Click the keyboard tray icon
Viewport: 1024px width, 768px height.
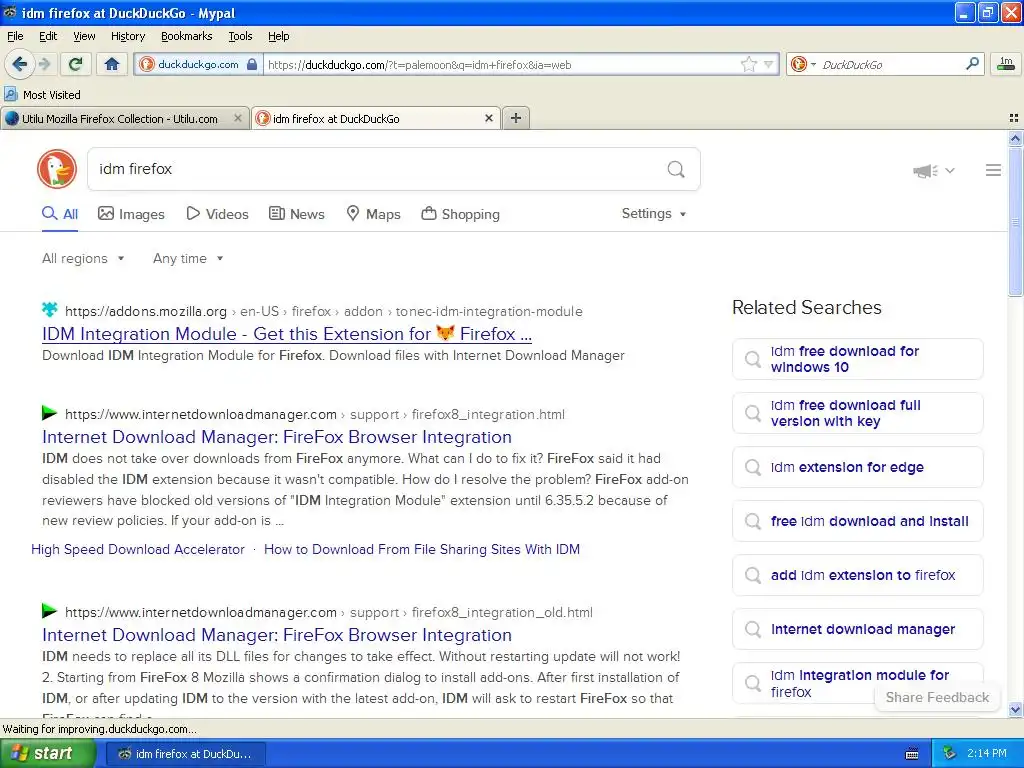tap(912, 754)
